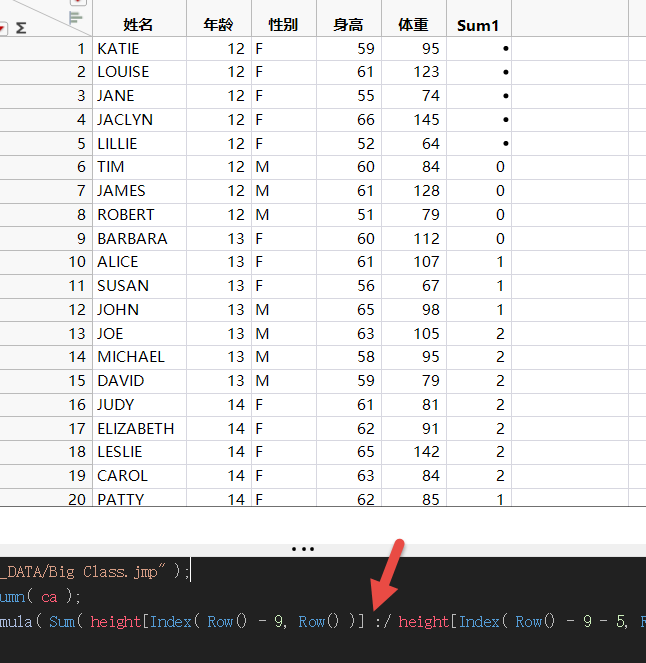Screen dimensions: 646x663
Task: Click the JOE name cell
Action: [x=139, y=334]
